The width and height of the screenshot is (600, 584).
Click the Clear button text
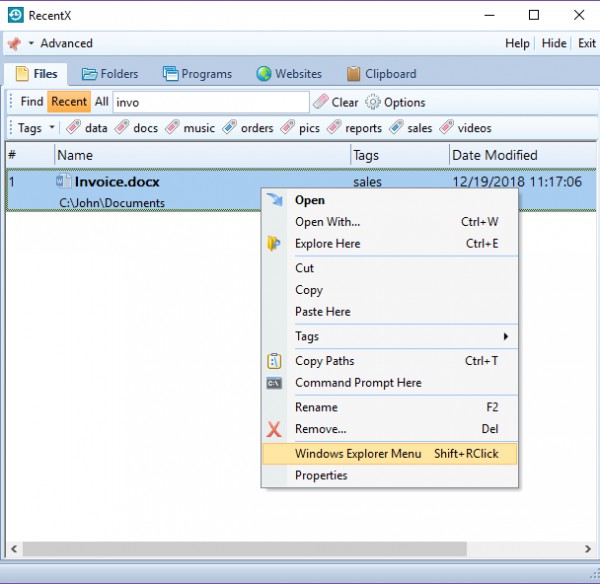345,102
